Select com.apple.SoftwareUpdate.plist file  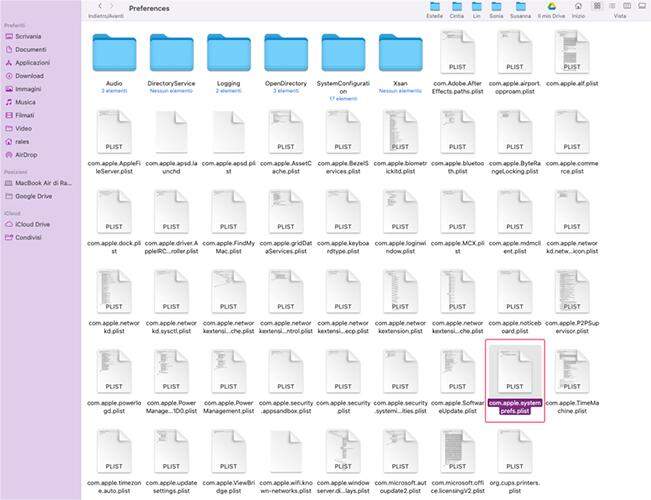[x=458, y=371]
